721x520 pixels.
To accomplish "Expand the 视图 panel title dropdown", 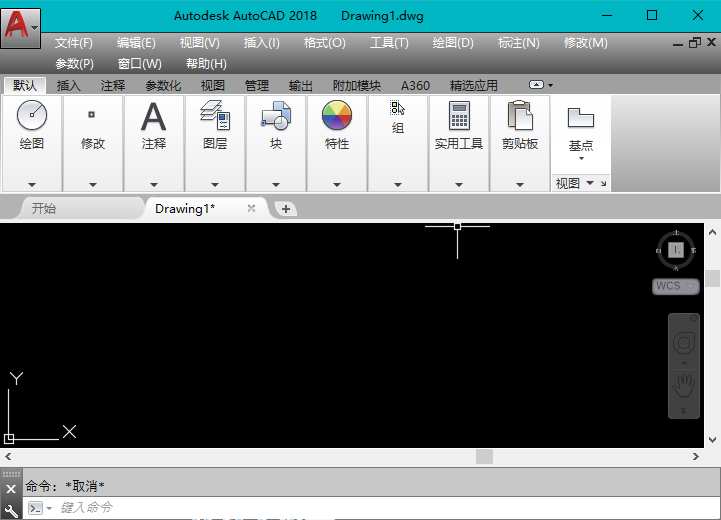I will coord(590,183).
